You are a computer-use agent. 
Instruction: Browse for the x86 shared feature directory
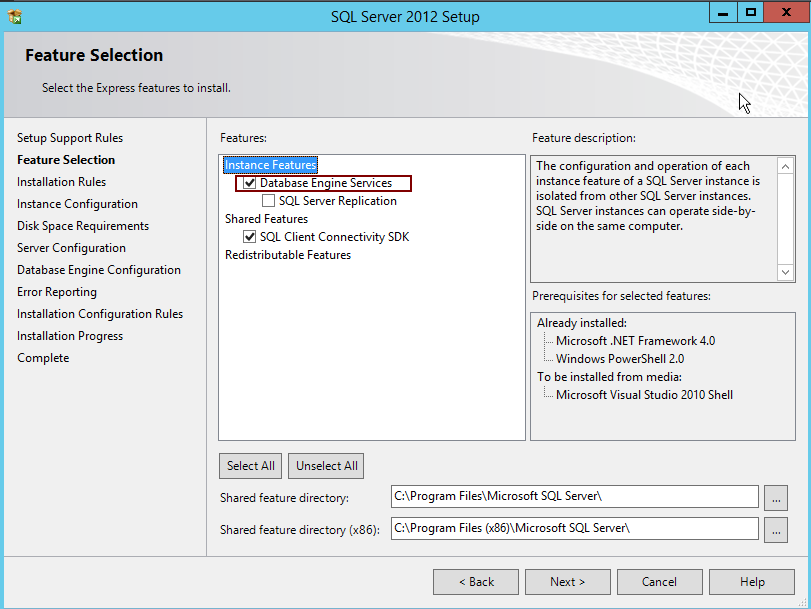pos(775,529)
